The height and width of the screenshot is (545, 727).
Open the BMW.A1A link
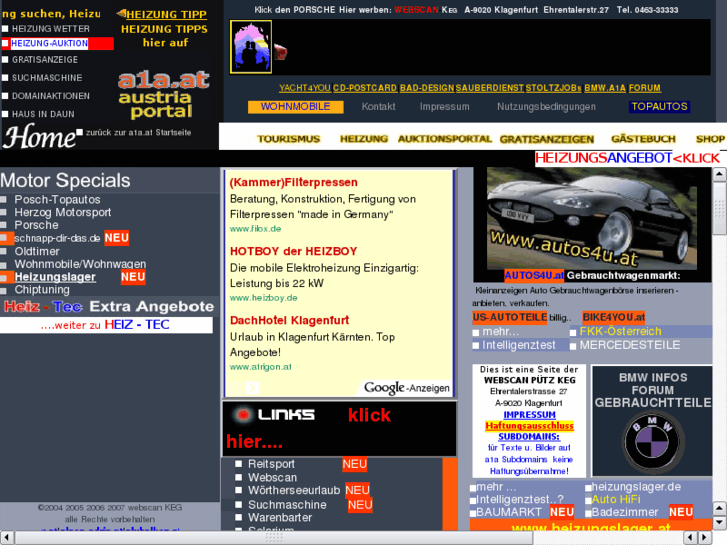[605, 88]
